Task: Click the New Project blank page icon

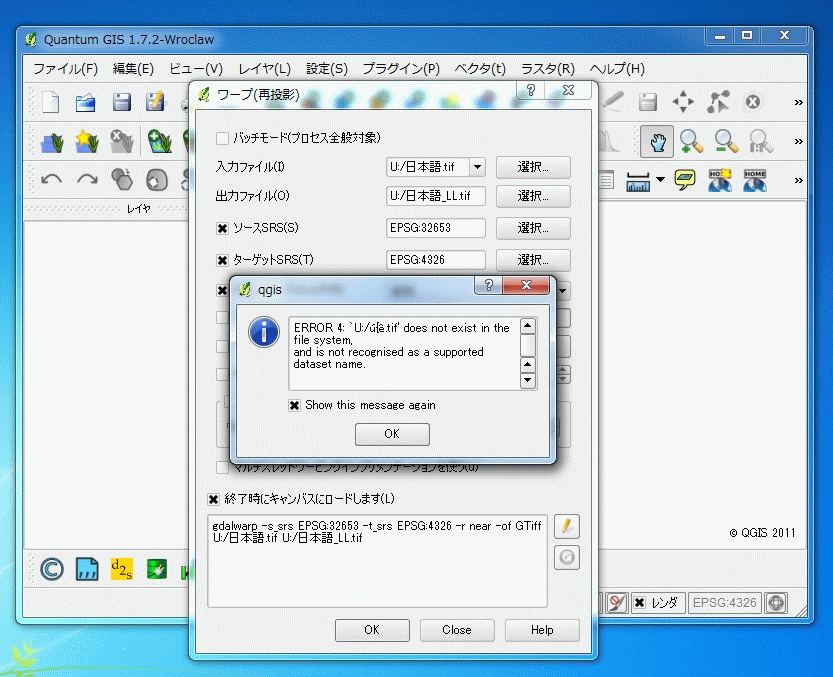Action: point(51,102)
